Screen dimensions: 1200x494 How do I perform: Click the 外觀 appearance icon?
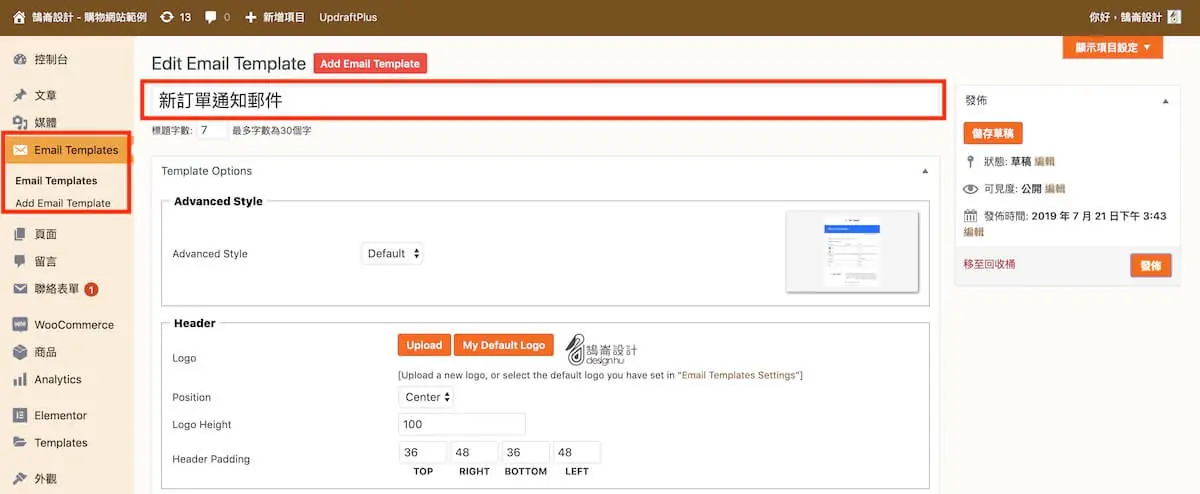point(20,478)
